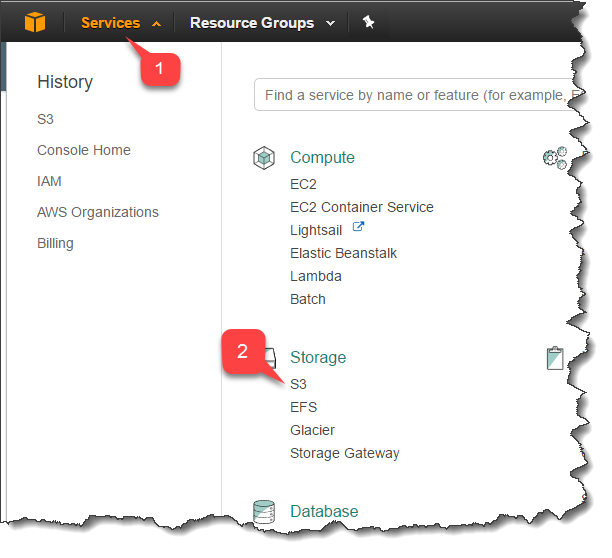The image size is (612, 558).
Task: Open S3 under Storage
Action: click(298, 384)
